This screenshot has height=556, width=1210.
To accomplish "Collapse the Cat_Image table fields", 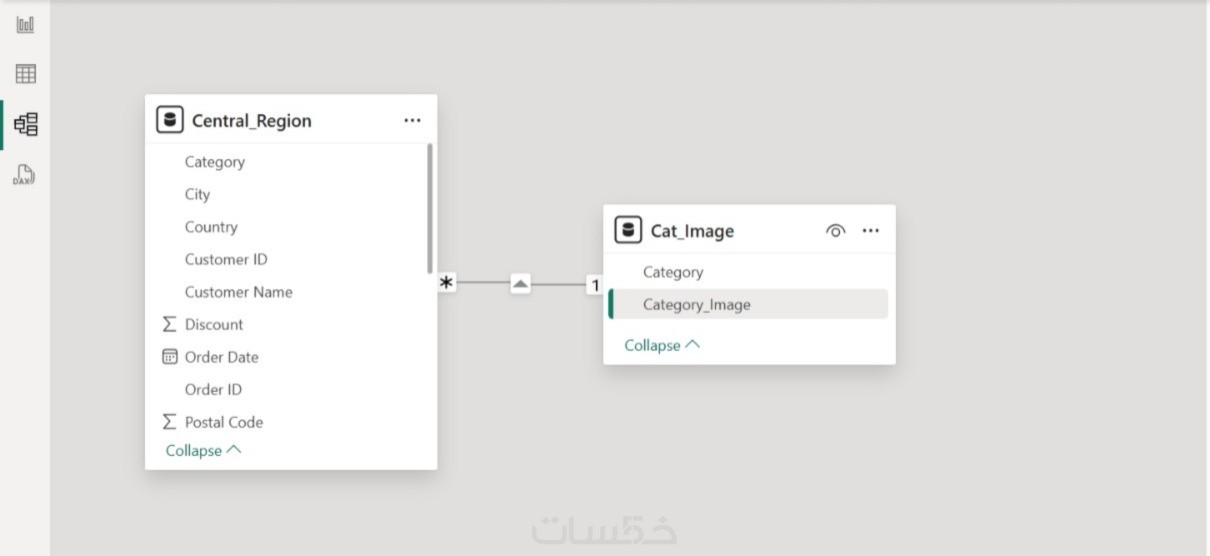I will 662,345.
